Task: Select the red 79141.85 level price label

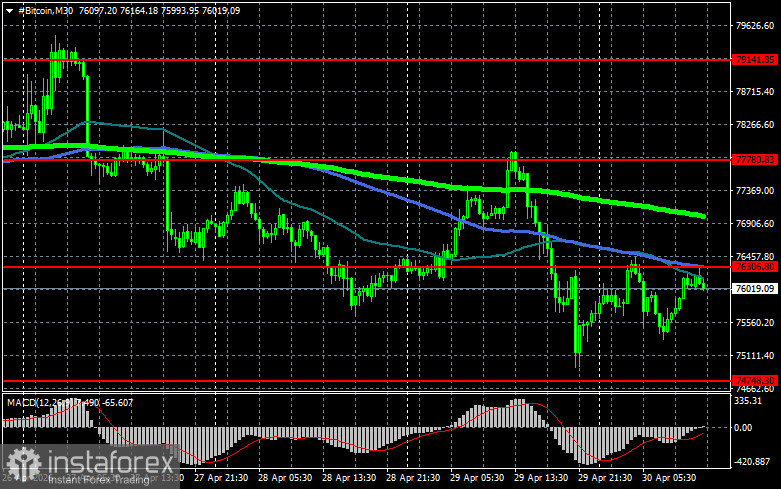Action: point(755,60)
